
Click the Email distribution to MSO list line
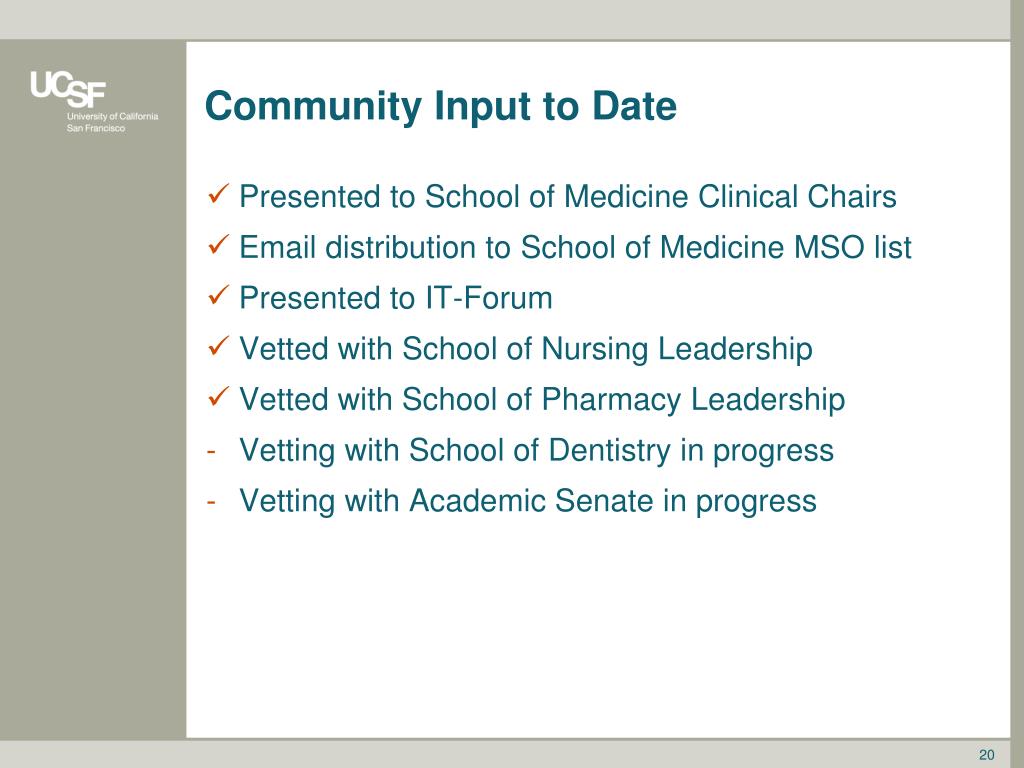point(575,248)
